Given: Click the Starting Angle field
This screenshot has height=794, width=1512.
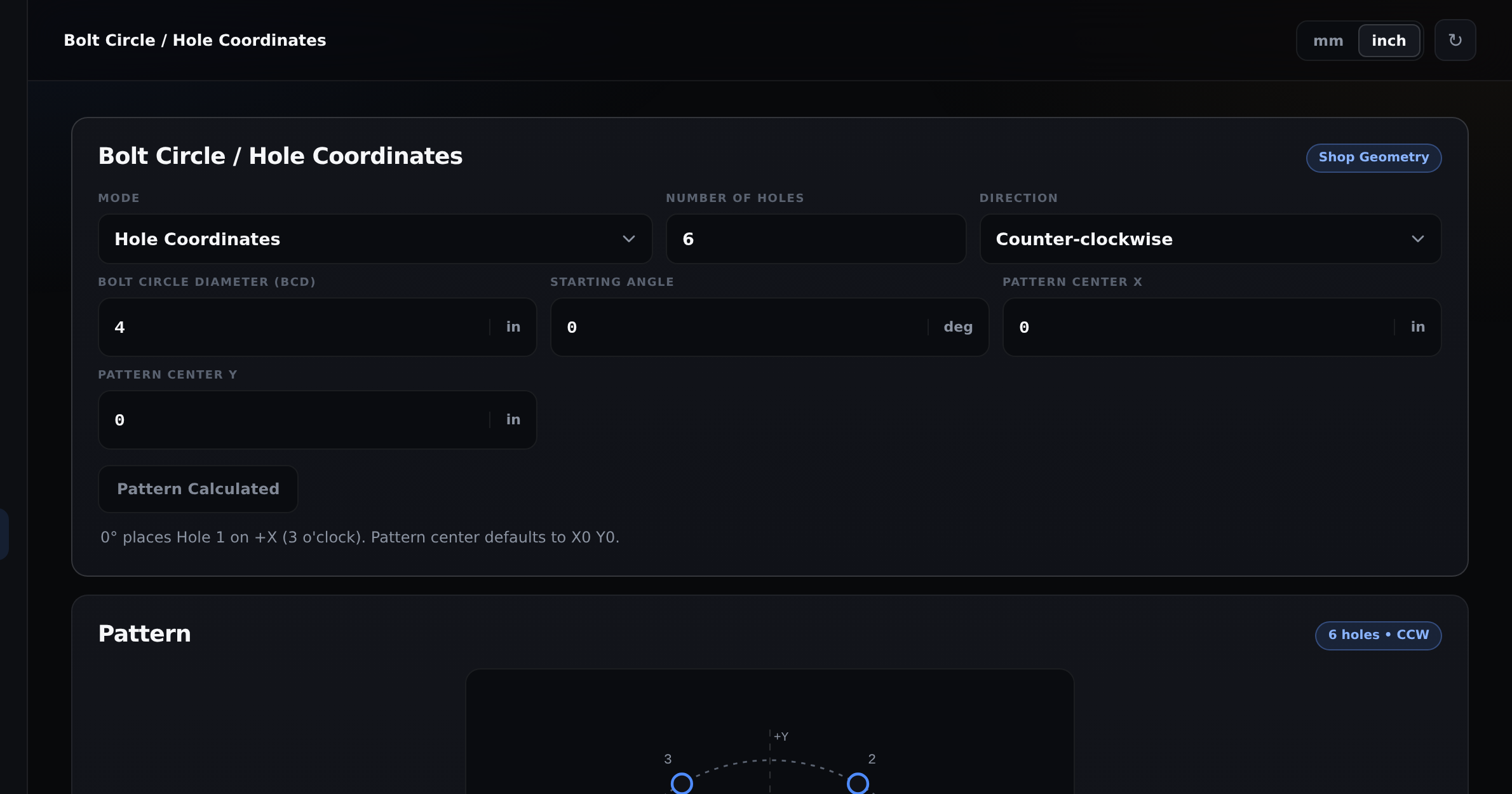Looking at the screenshot, I should [x=769, y=327].
